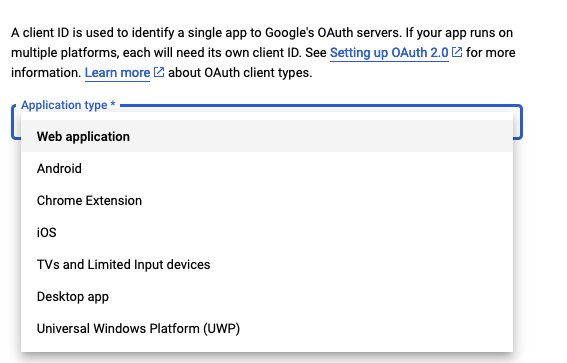
Task: Choose Android application type
Action: point(267,168)
